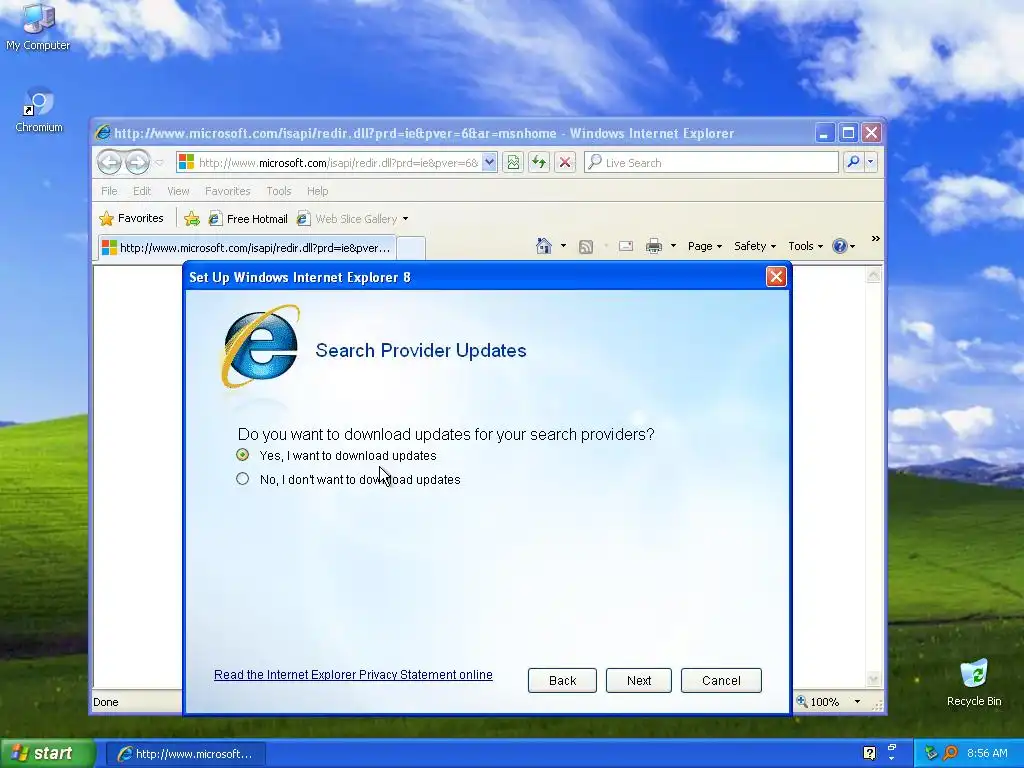Open the File menu
This screenshot has height=768, width=1024.
(x=109, y=191)
